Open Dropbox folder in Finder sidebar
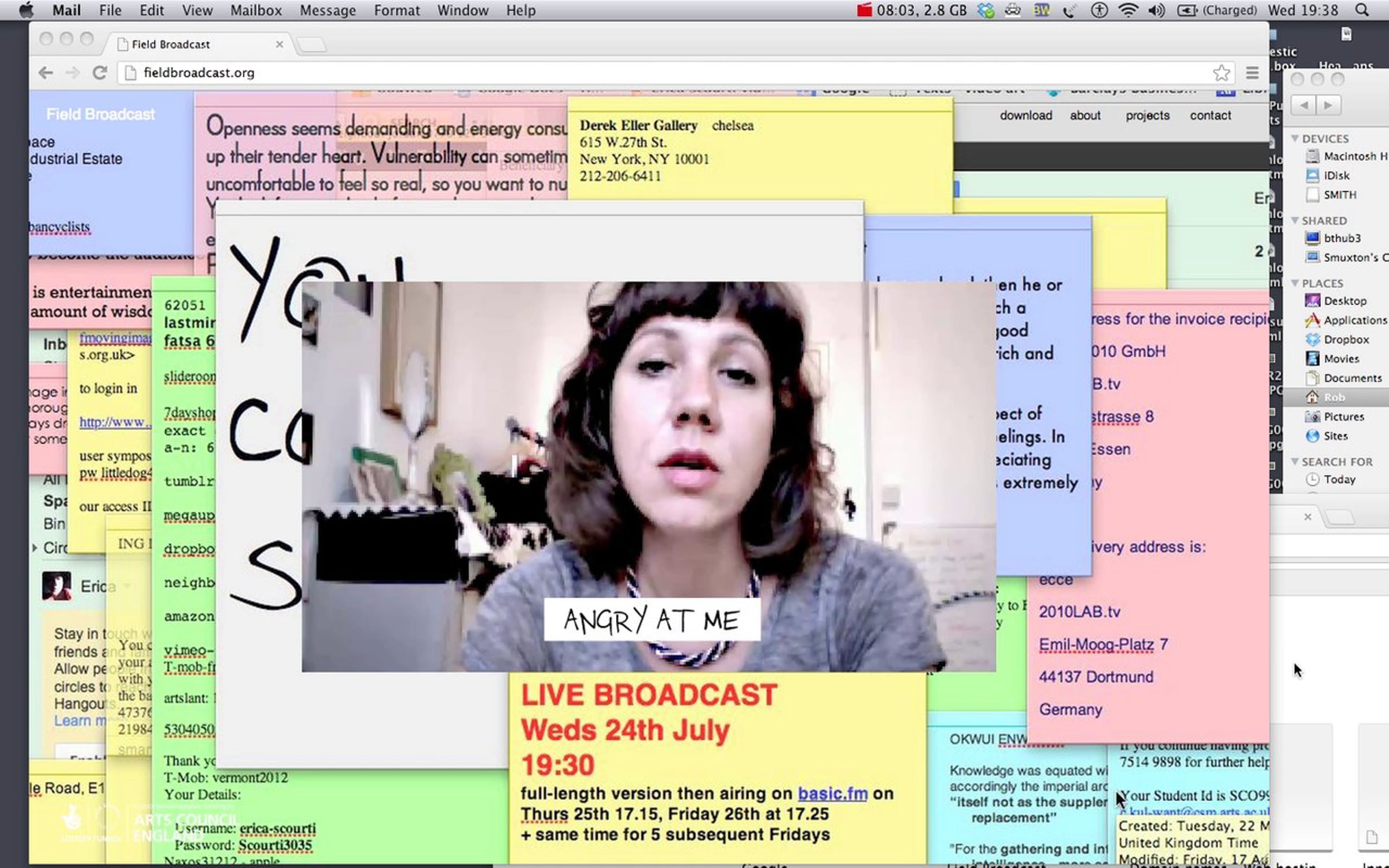The height and width of the screenshot is (868, 1389). tap(1337, 339)
